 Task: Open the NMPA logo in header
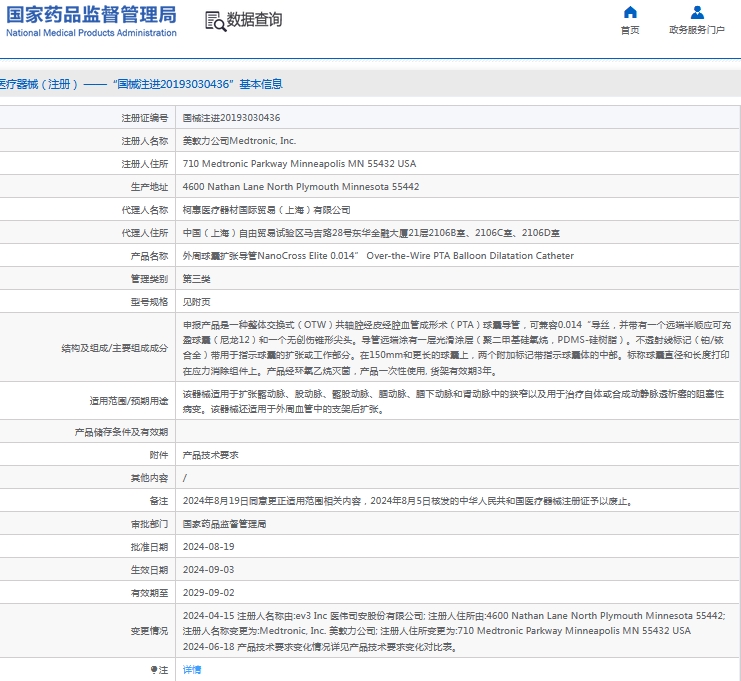pos(91,21)
